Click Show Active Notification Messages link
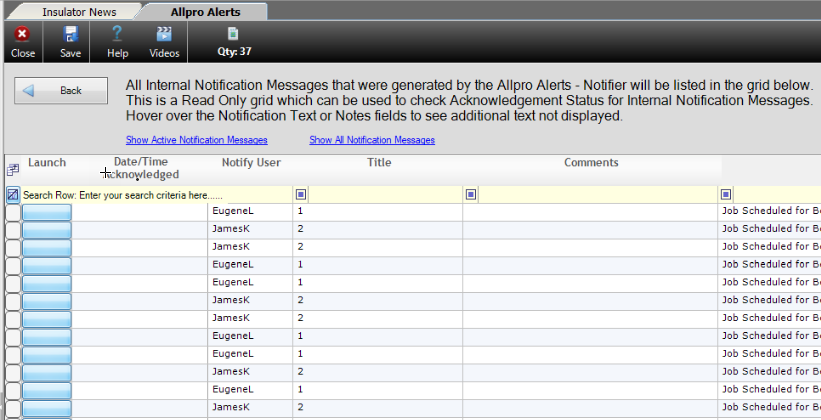Screen dimensions: 821x420 (x=197, y=140)
